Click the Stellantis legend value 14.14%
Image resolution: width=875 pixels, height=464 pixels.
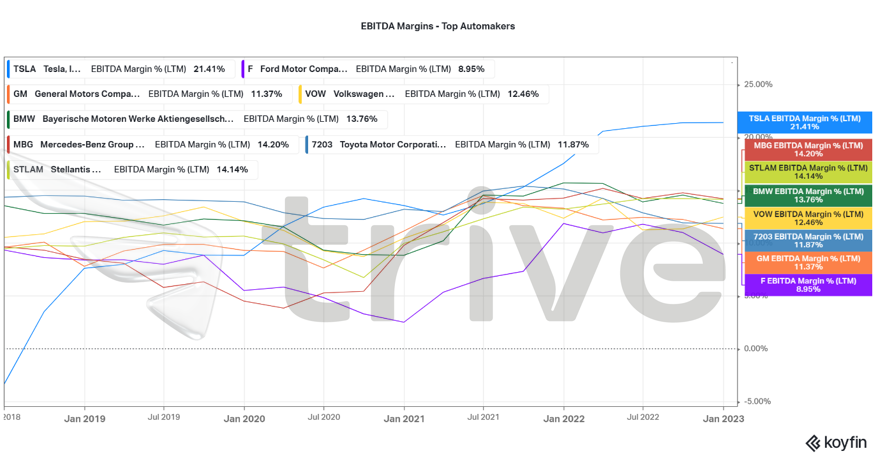(232, 170)
